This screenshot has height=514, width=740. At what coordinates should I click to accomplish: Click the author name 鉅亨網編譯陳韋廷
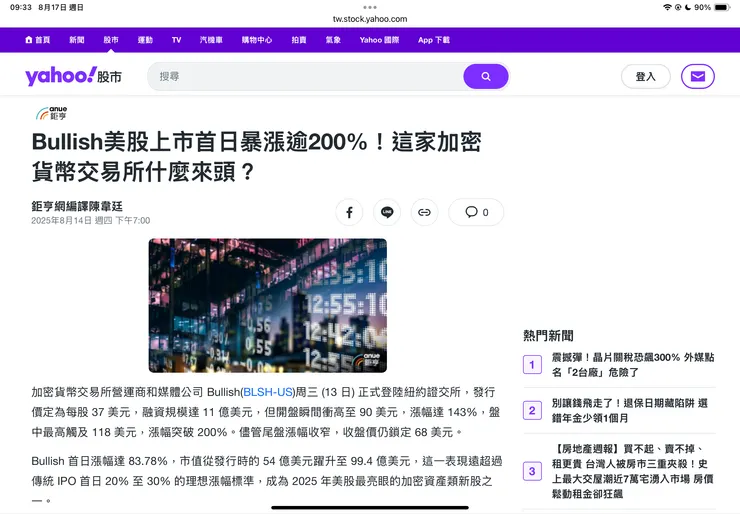(x=77, y=206)
